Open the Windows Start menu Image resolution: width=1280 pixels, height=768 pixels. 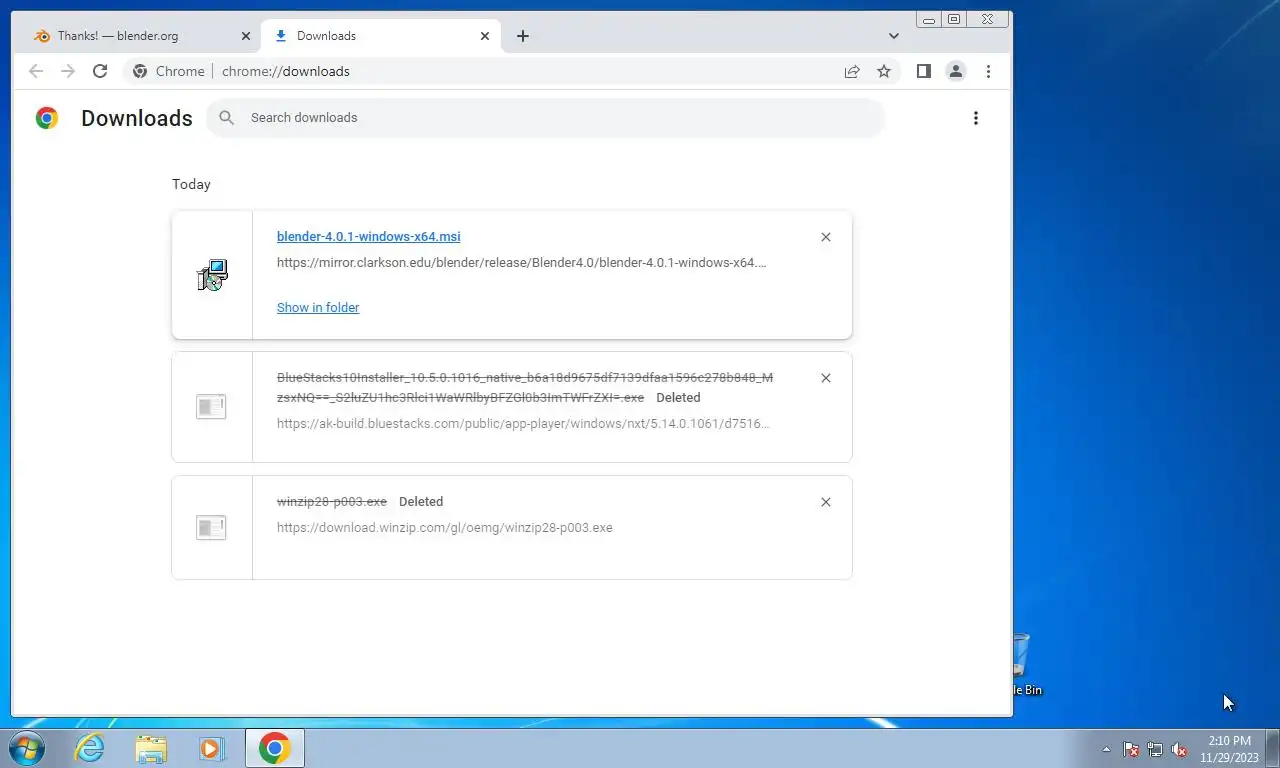(x=26, y=748)
